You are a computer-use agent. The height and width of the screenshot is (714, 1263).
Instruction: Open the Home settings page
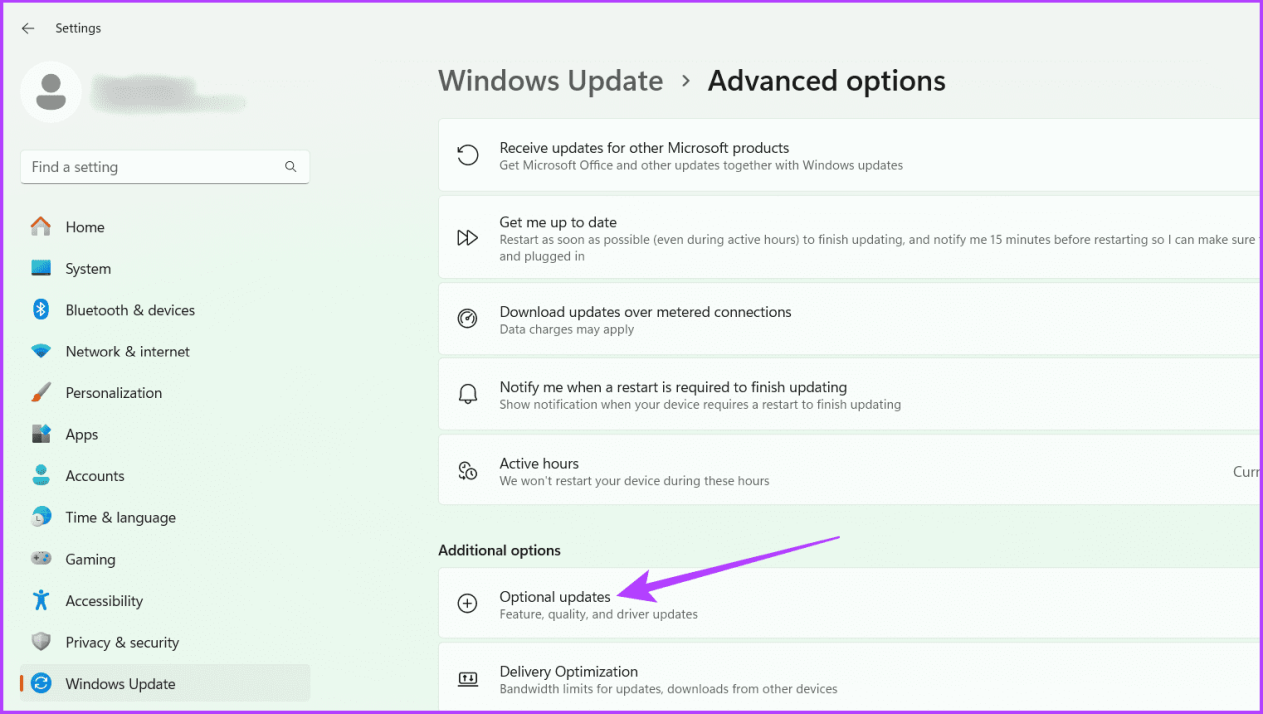coord(85,227)
